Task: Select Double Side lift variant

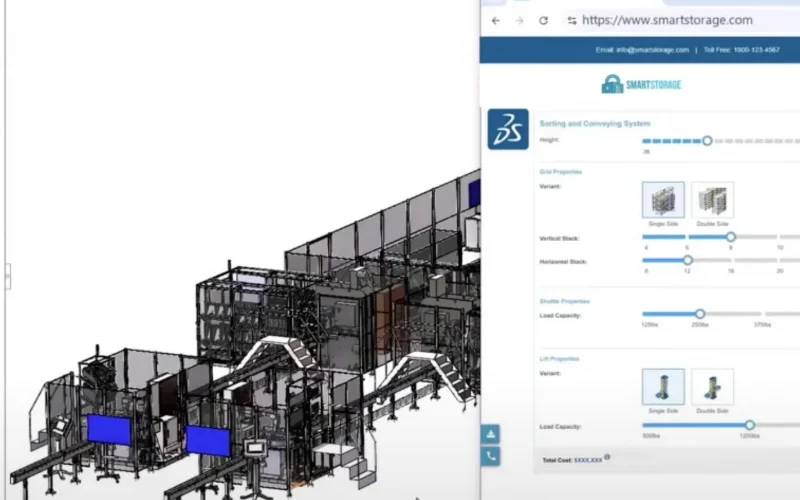Action: tap(712, 386)
